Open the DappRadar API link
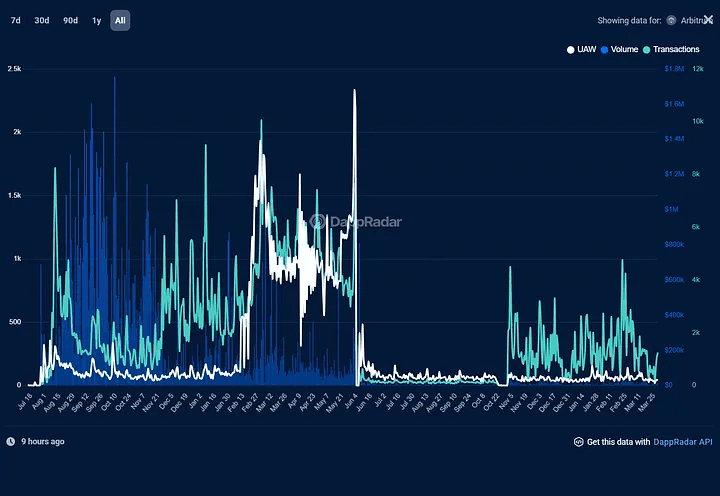Screen dimensions: 720x496 [683, 442]
